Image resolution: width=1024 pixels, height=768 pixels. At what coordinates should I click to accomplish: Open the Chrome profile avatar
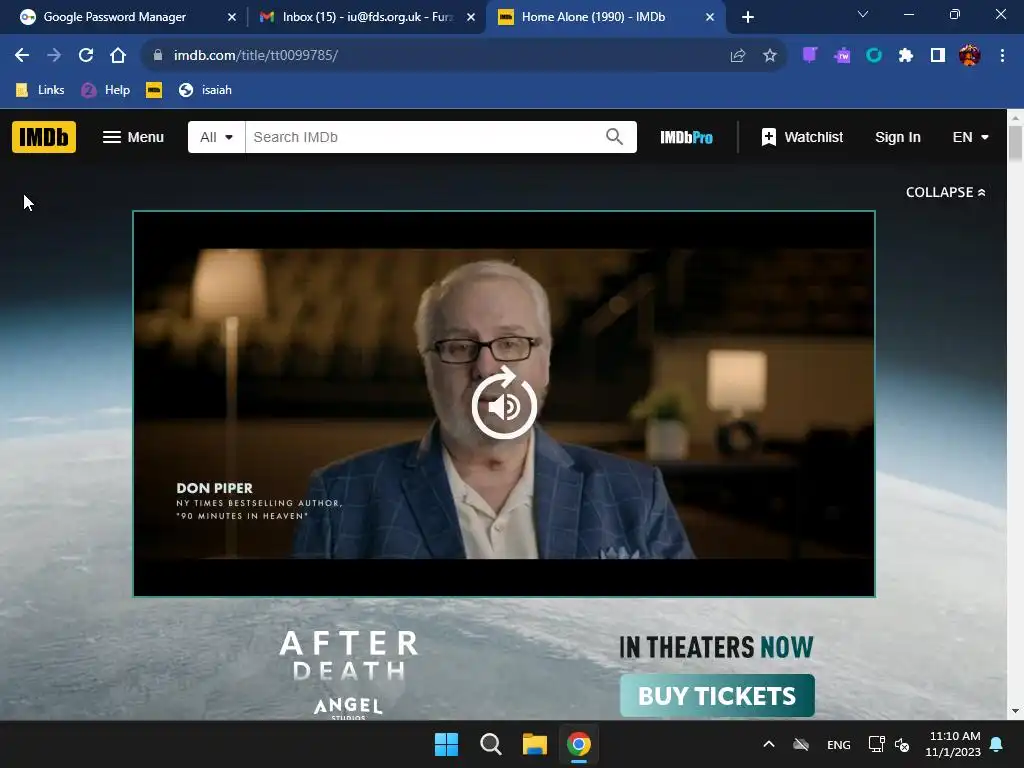[970, 56]
